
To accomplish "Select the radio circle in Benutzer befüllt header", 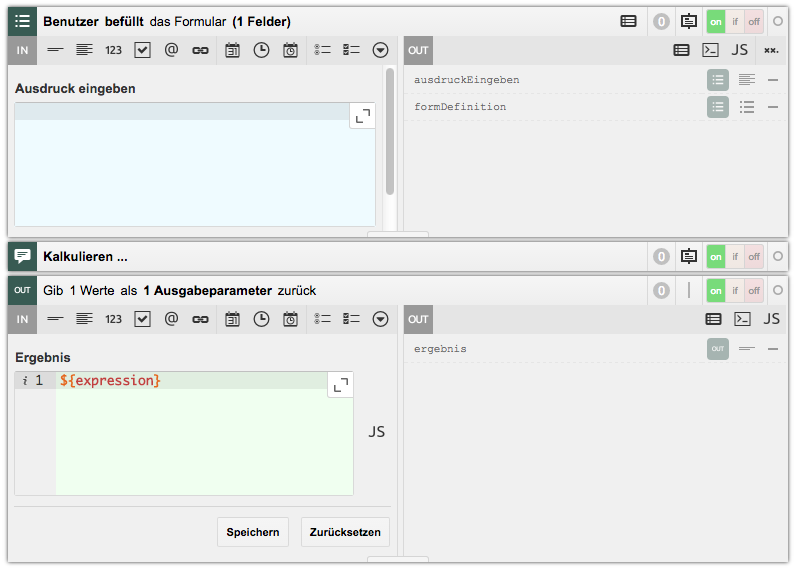I will tap(778, 21).
